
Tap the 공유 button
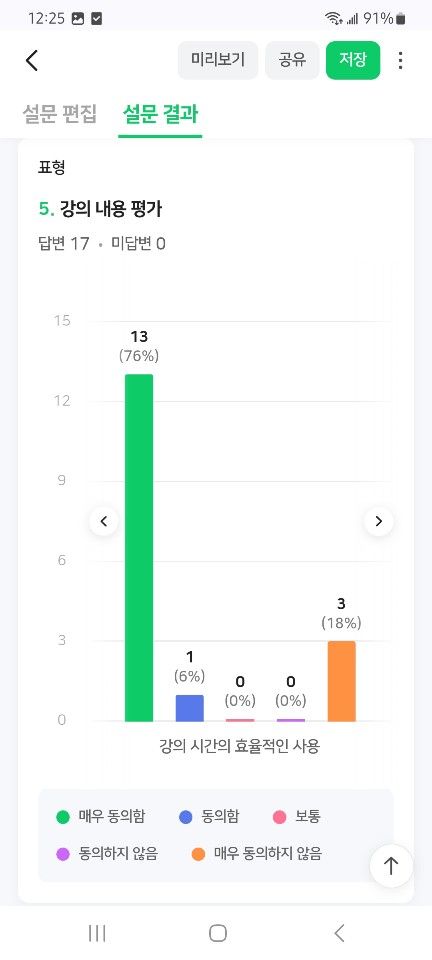click(x=292, y=60)
